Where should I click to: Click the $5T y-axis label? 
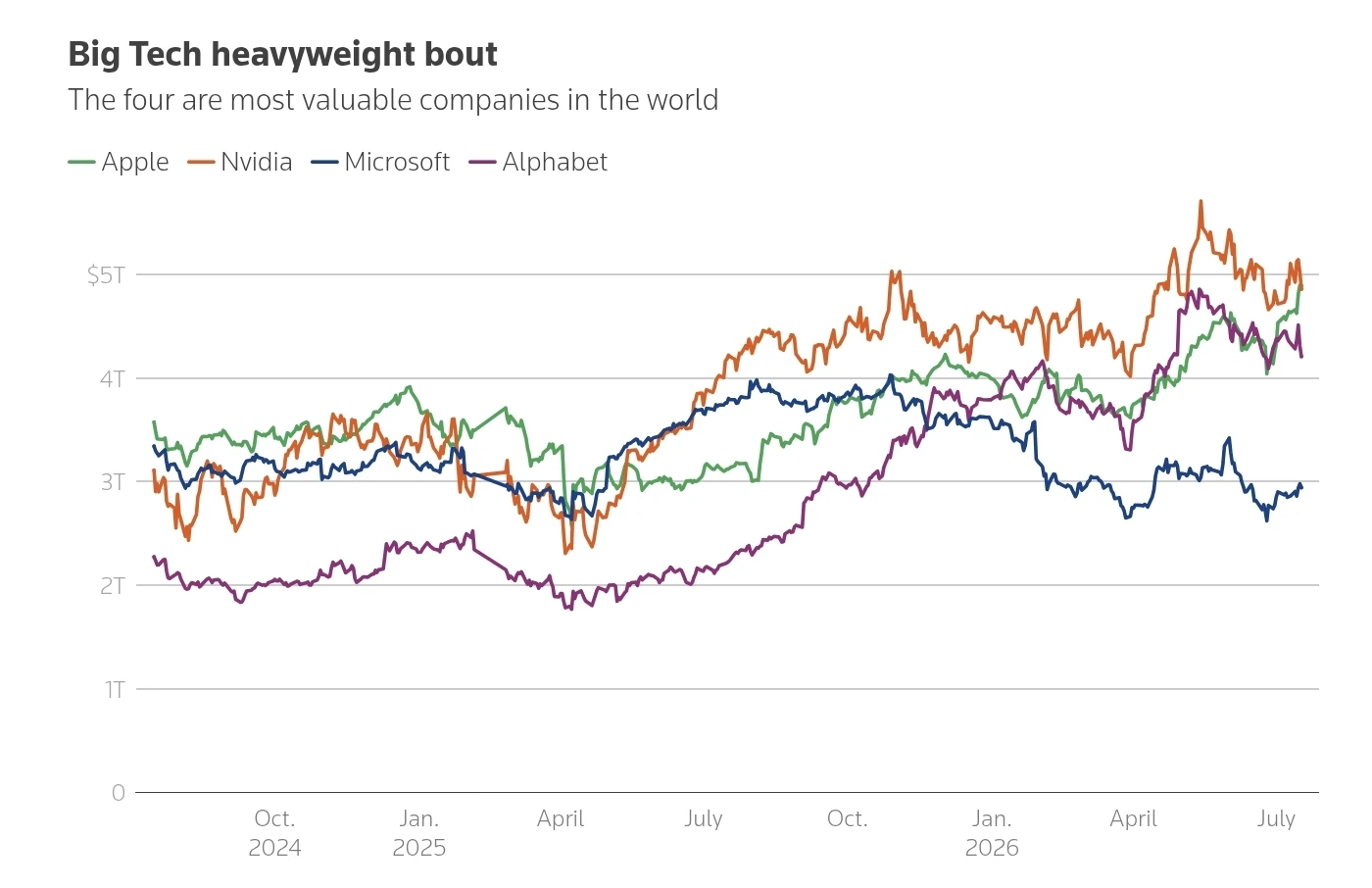[106, 274]
